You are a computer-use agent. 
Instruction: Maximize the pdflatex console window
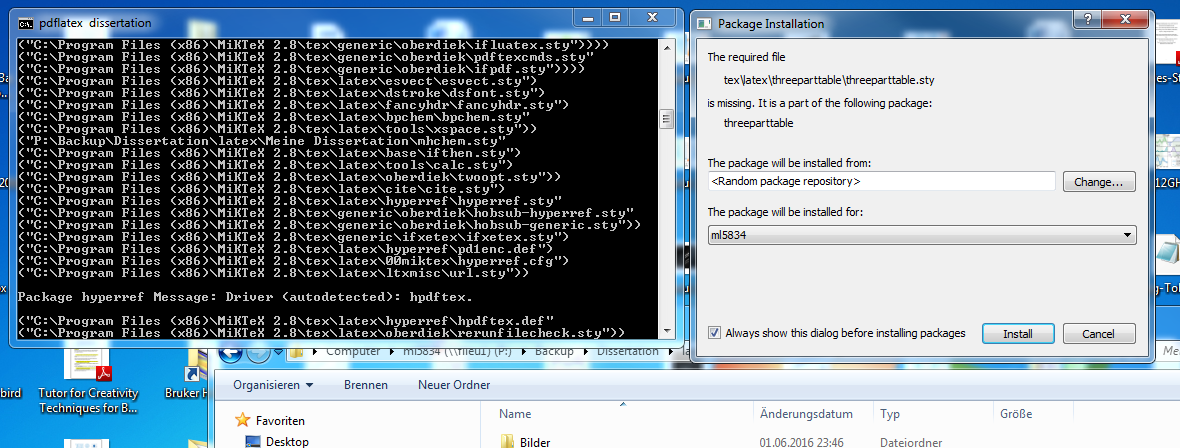click(x=615, y=17)
